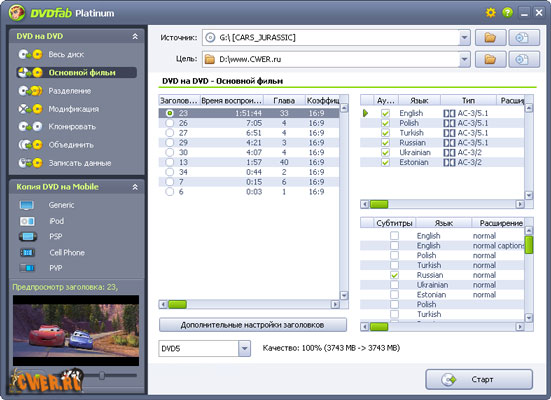The width and height of the screenshot is (551, 400).
Task: Click the Cars preview thumbnail
Action: 76,330
